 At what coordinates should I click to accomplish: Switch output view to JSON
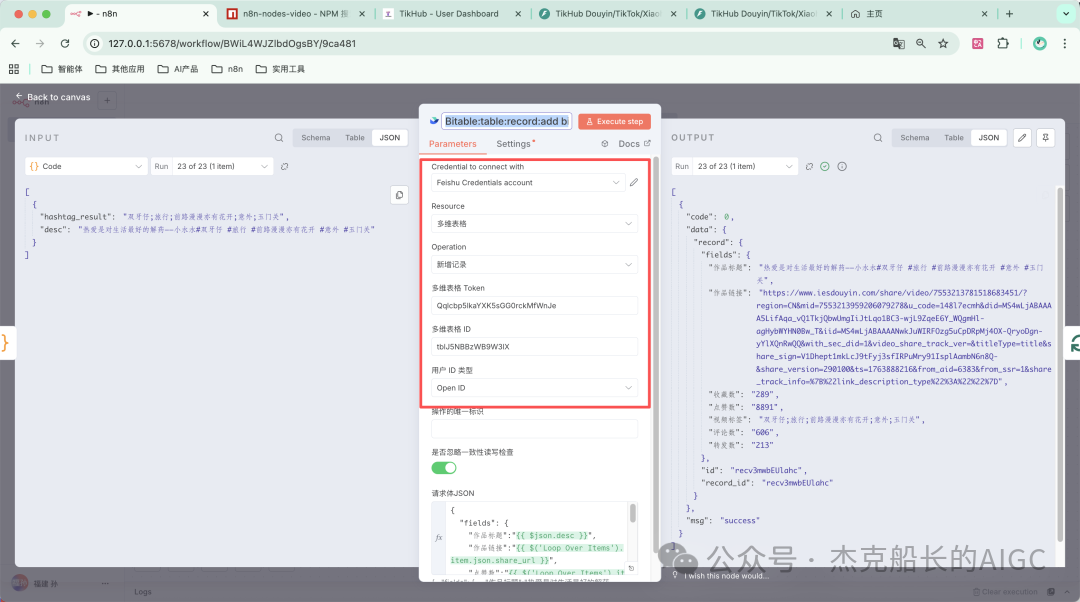coord(989,138)
